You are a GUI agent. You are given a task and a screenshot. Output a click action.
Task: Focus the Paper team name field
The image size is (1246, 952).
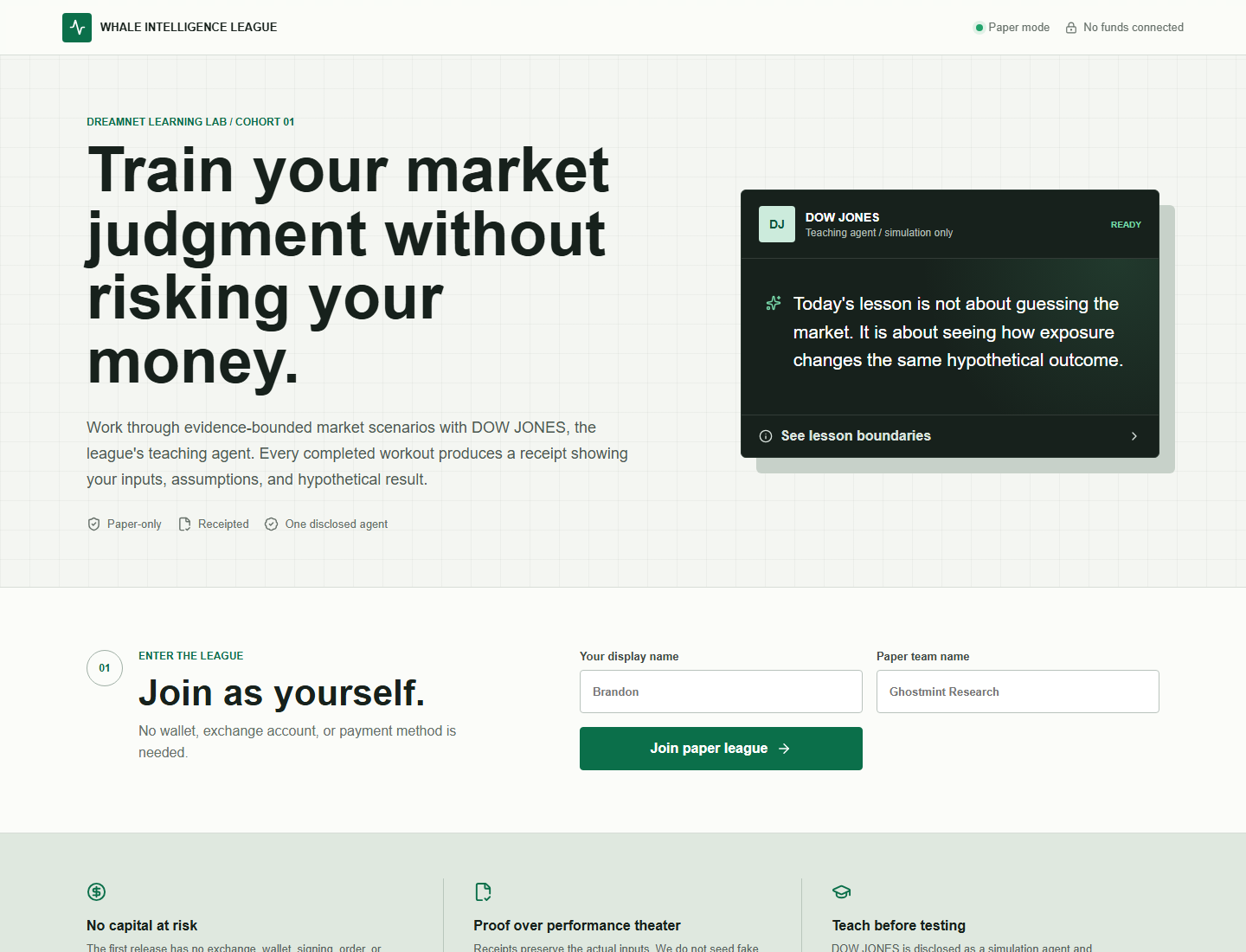coord(1018,691)
